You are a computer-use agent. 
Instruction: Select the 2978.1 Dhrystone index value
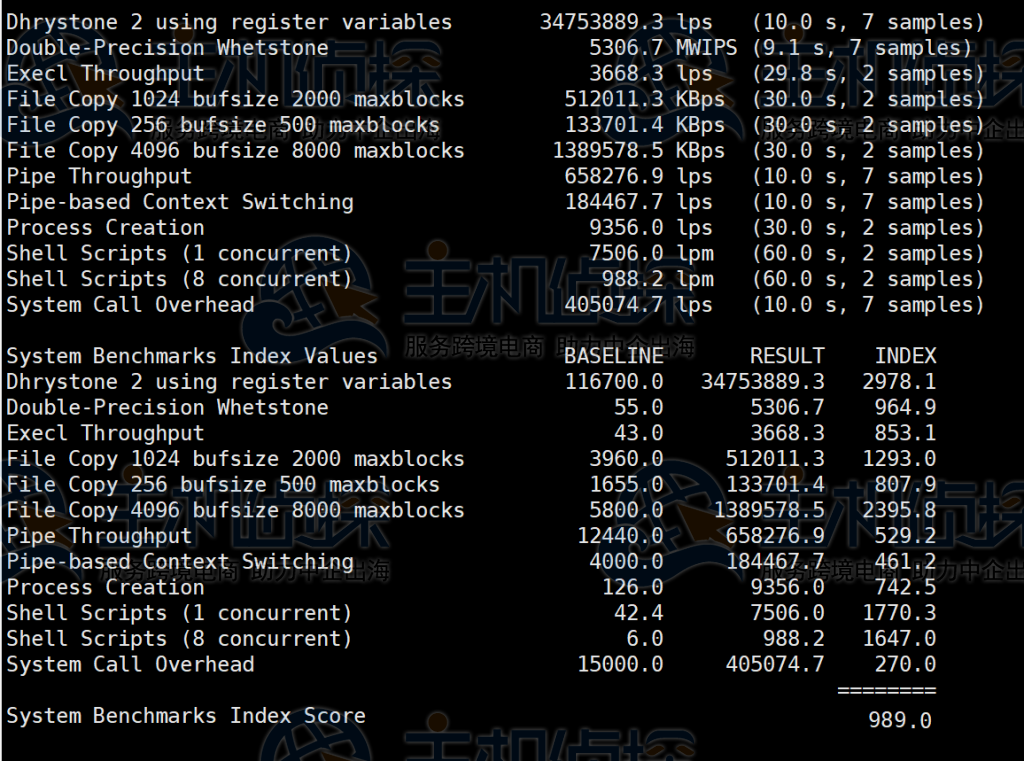tap(900, 381)
